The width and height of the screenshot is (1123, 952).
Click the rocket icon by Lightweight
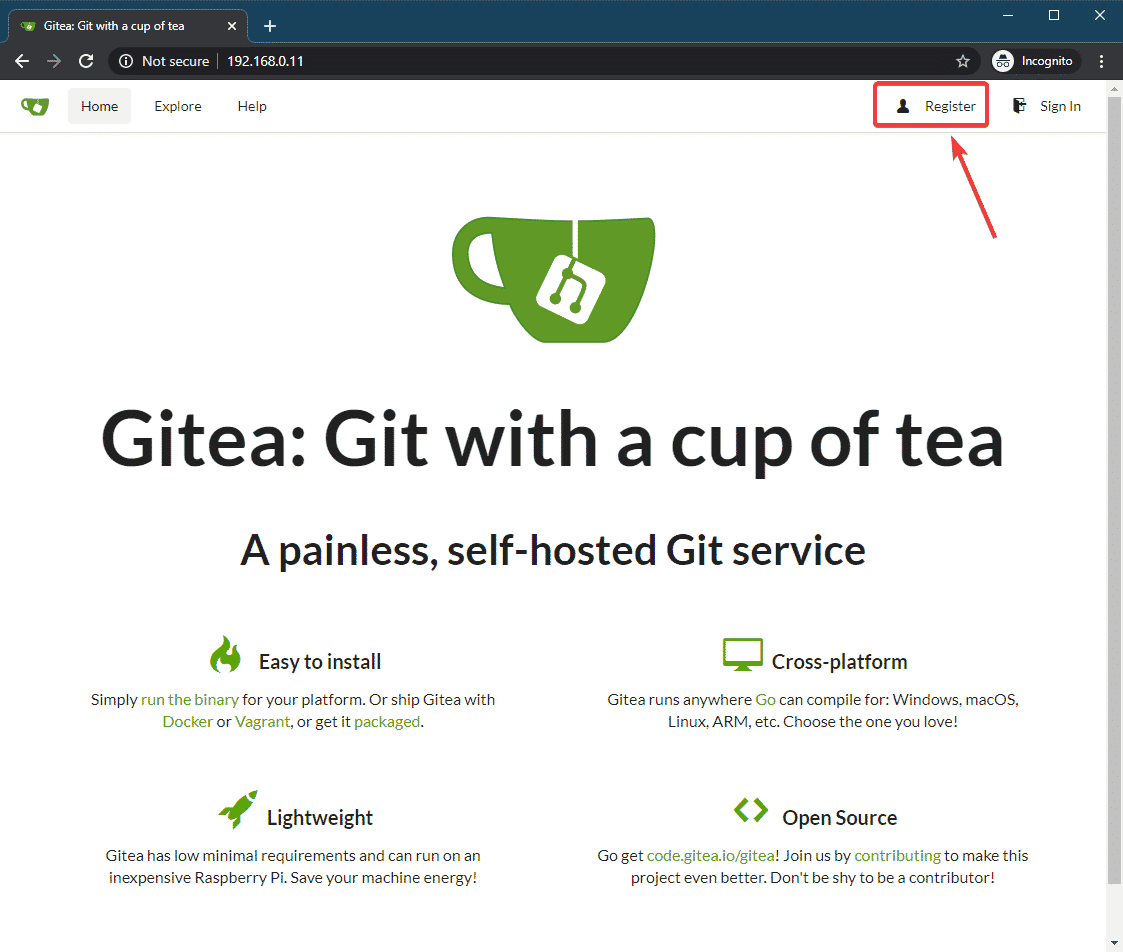point(238,809)
